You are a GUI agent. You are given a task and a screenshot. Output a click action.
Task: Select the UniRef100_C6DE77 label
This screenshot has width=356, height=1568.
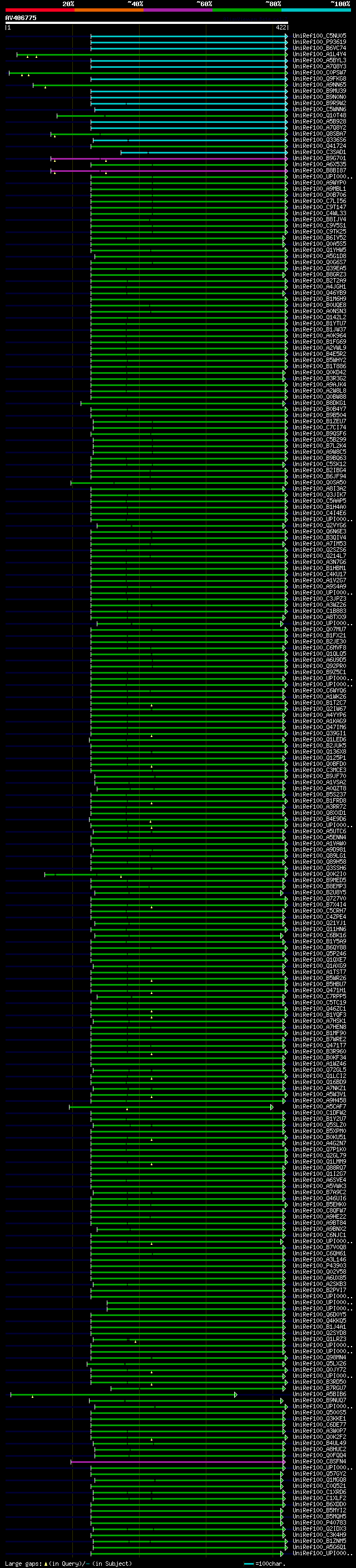[319, 1424]
